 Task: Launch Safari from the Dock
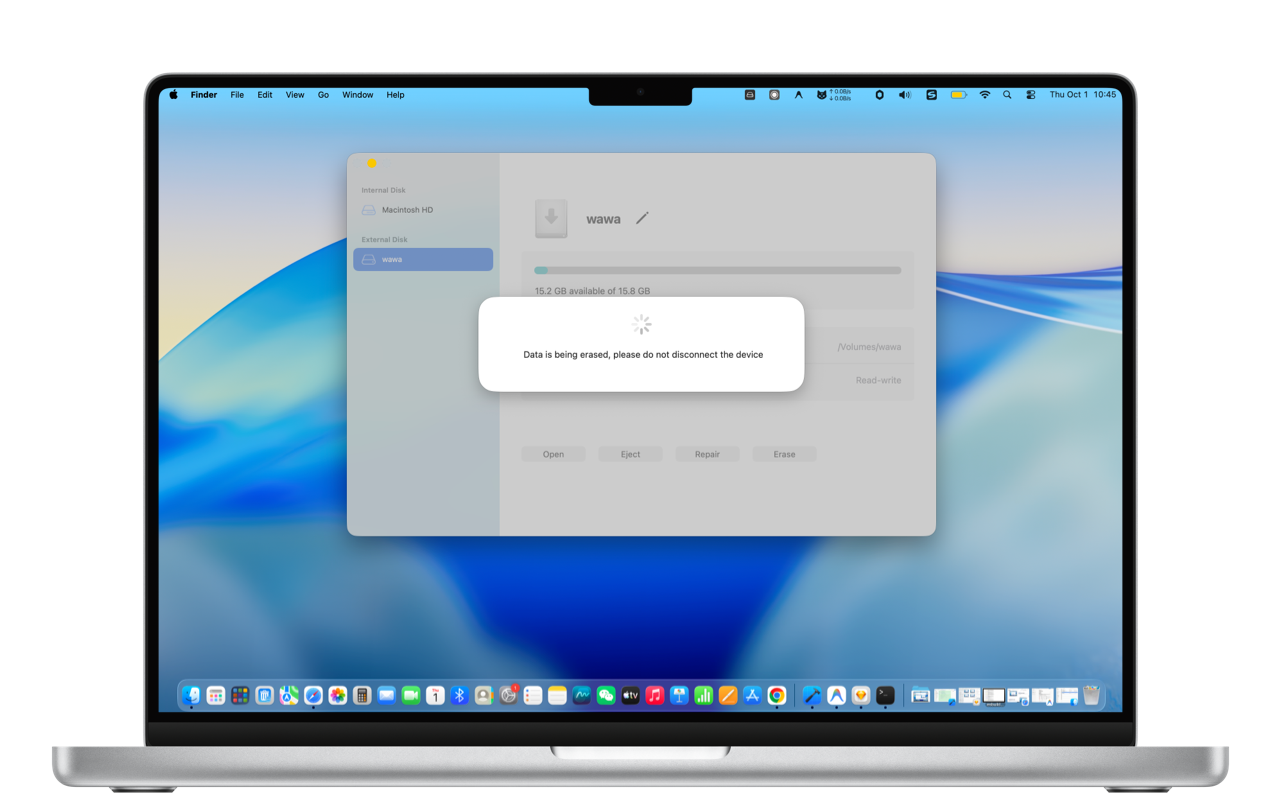tap(313, 695)
